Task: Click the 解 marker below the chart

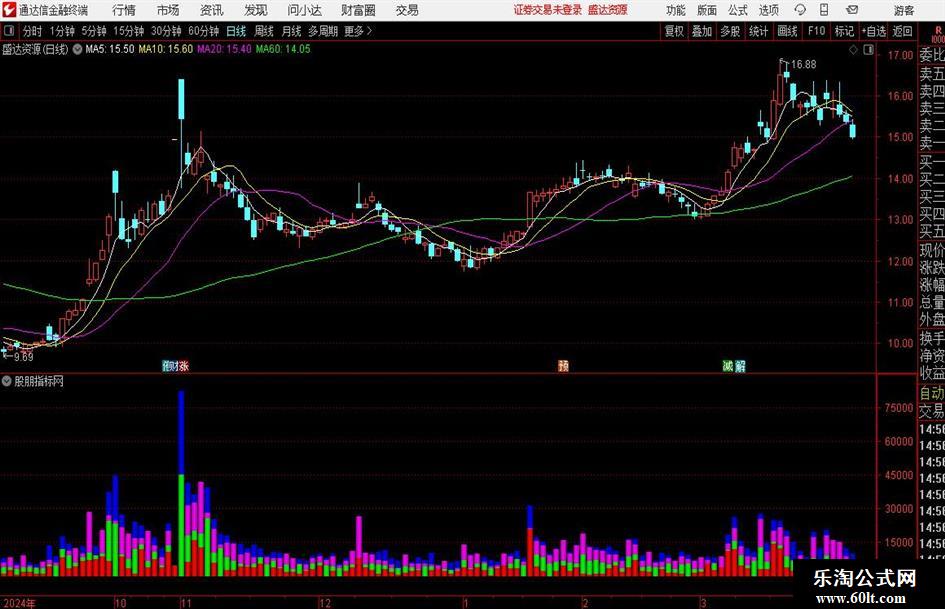Action: 740,365
